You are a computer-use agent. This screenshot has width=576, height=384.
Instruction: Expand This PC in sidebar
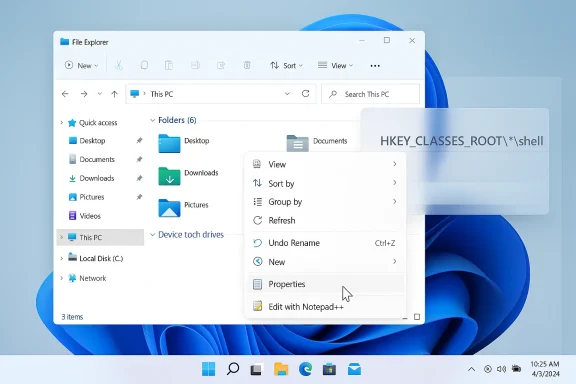(x=62, y=238)
